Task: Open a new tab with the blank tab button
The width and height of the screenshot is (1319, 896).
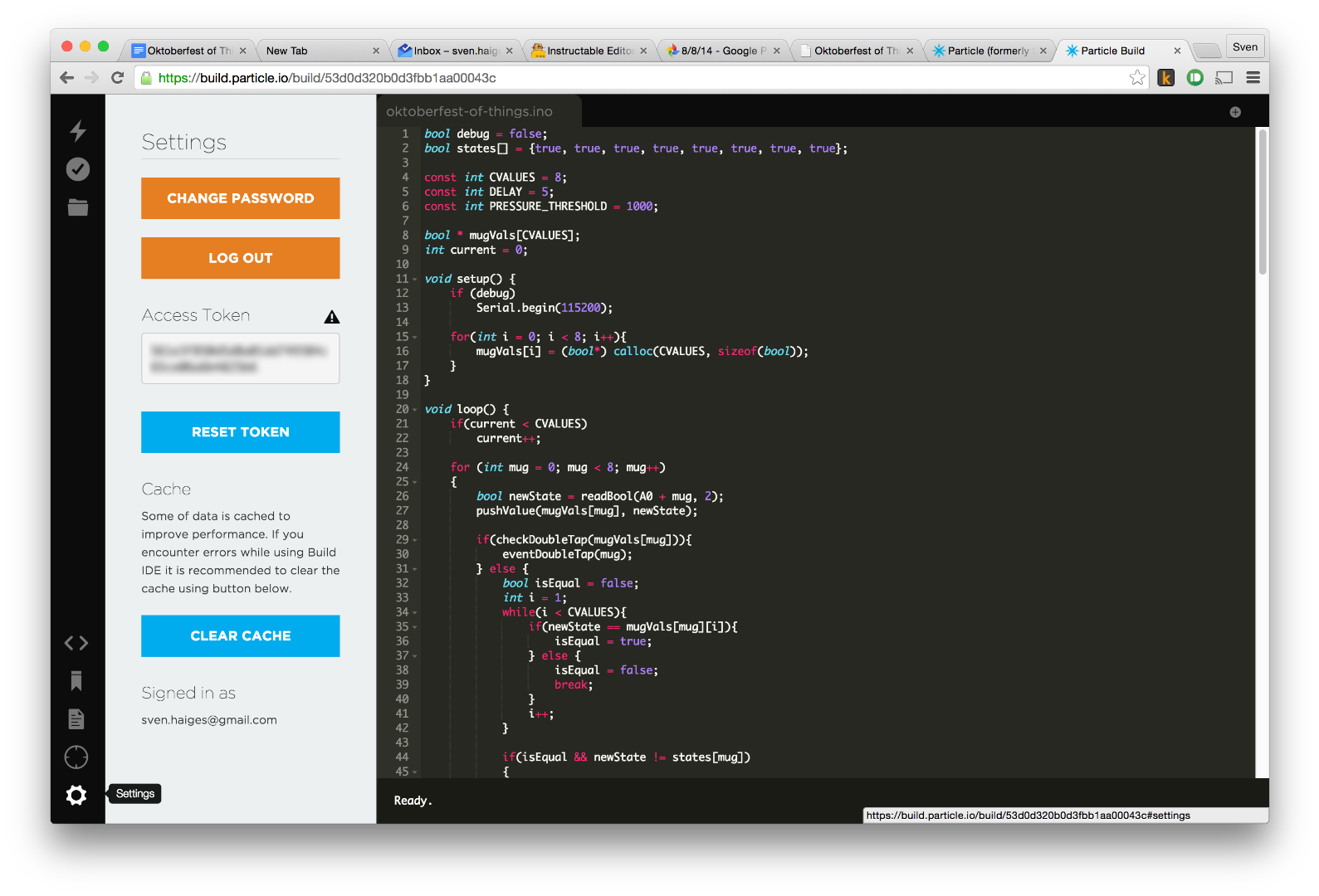Action: coord(1207,51)
